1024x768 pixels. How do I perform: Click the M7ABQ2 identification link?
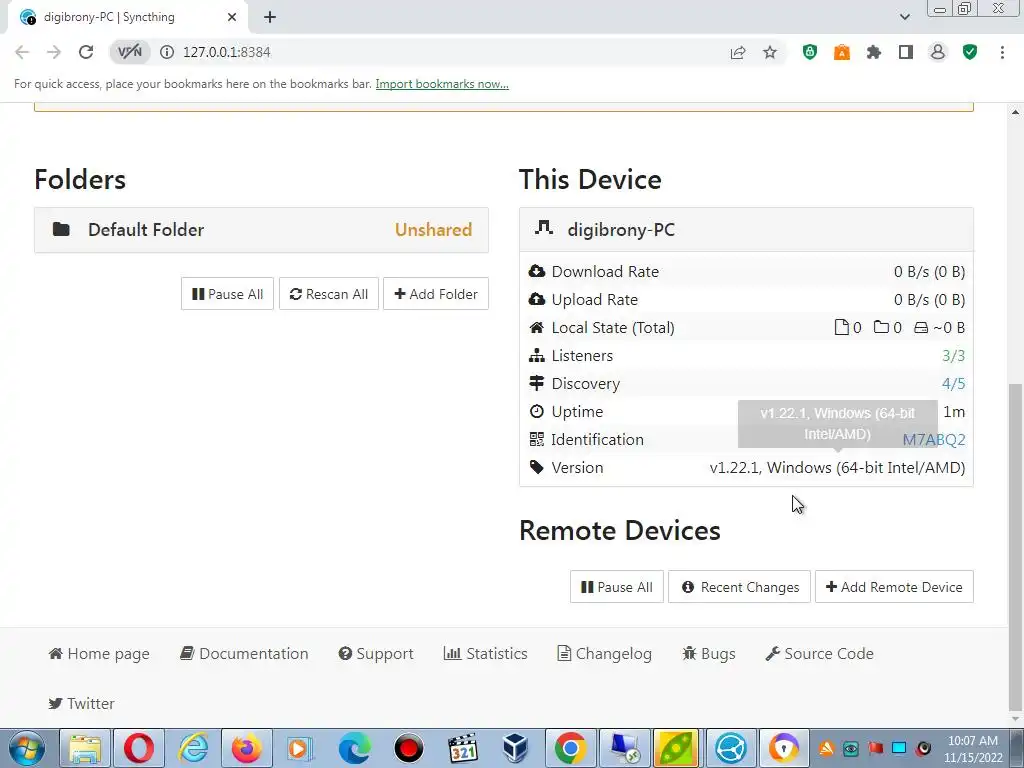click(x=933, y=440)
